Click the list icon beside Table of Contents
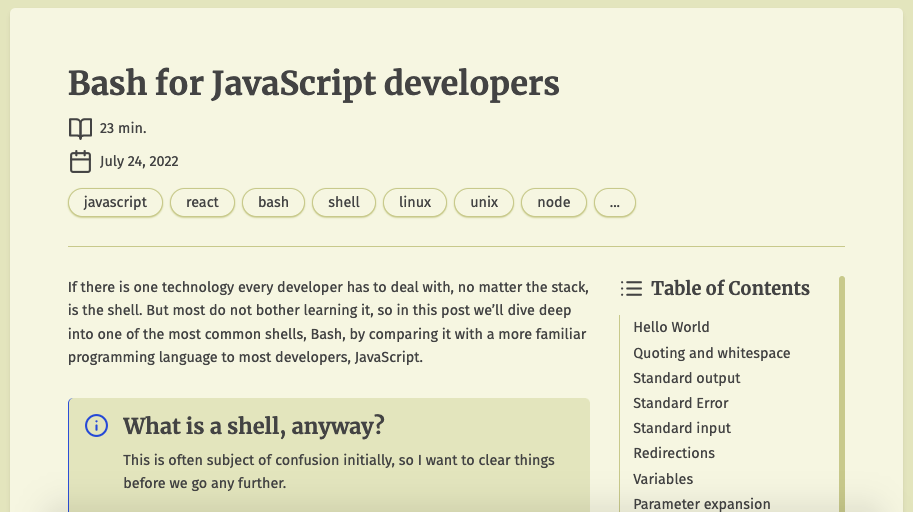 pyautogui.click(x=631, y=288)
